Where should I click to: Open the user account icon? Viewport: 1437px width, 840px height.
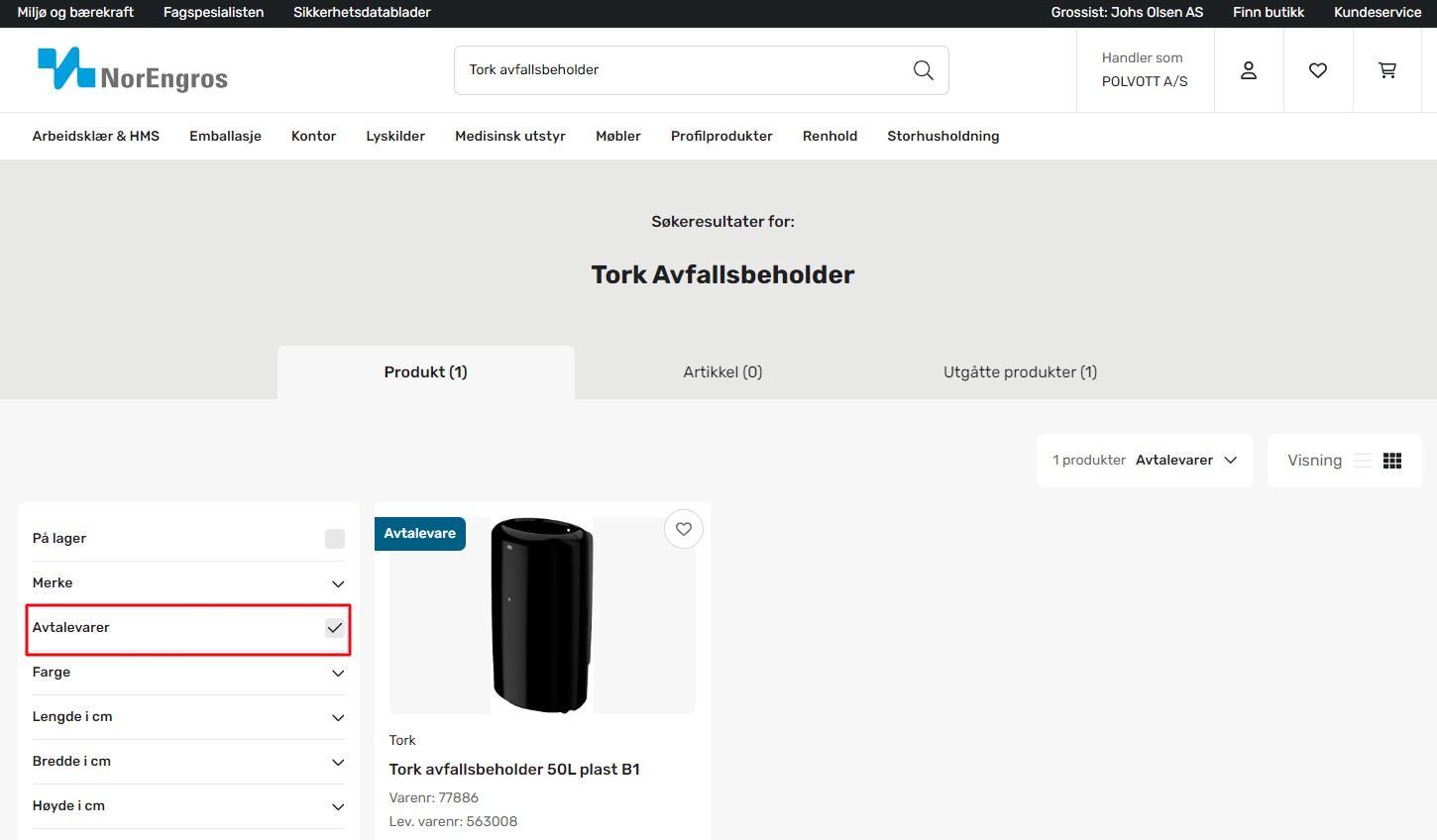[x=1249, y=70]
